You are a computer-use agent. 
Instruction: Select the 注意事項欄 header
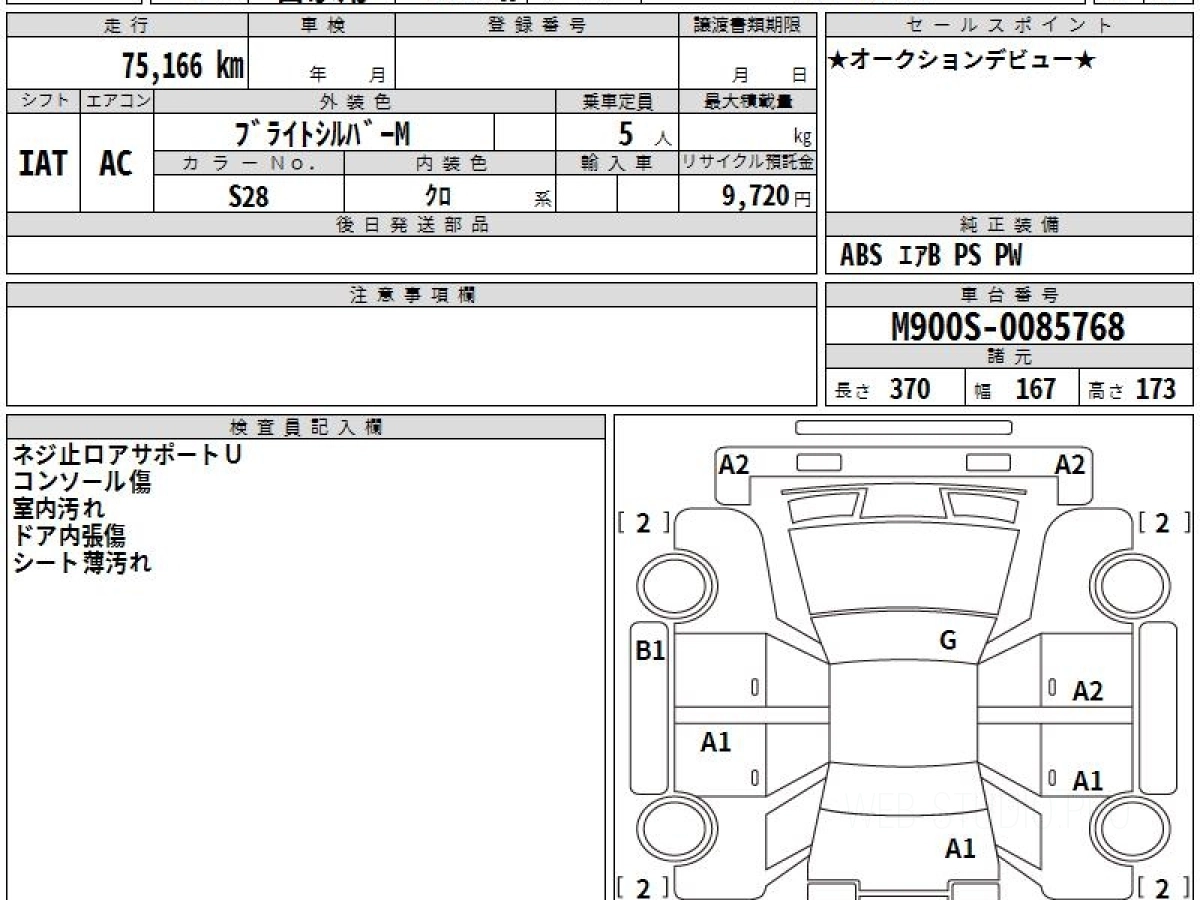411,295
